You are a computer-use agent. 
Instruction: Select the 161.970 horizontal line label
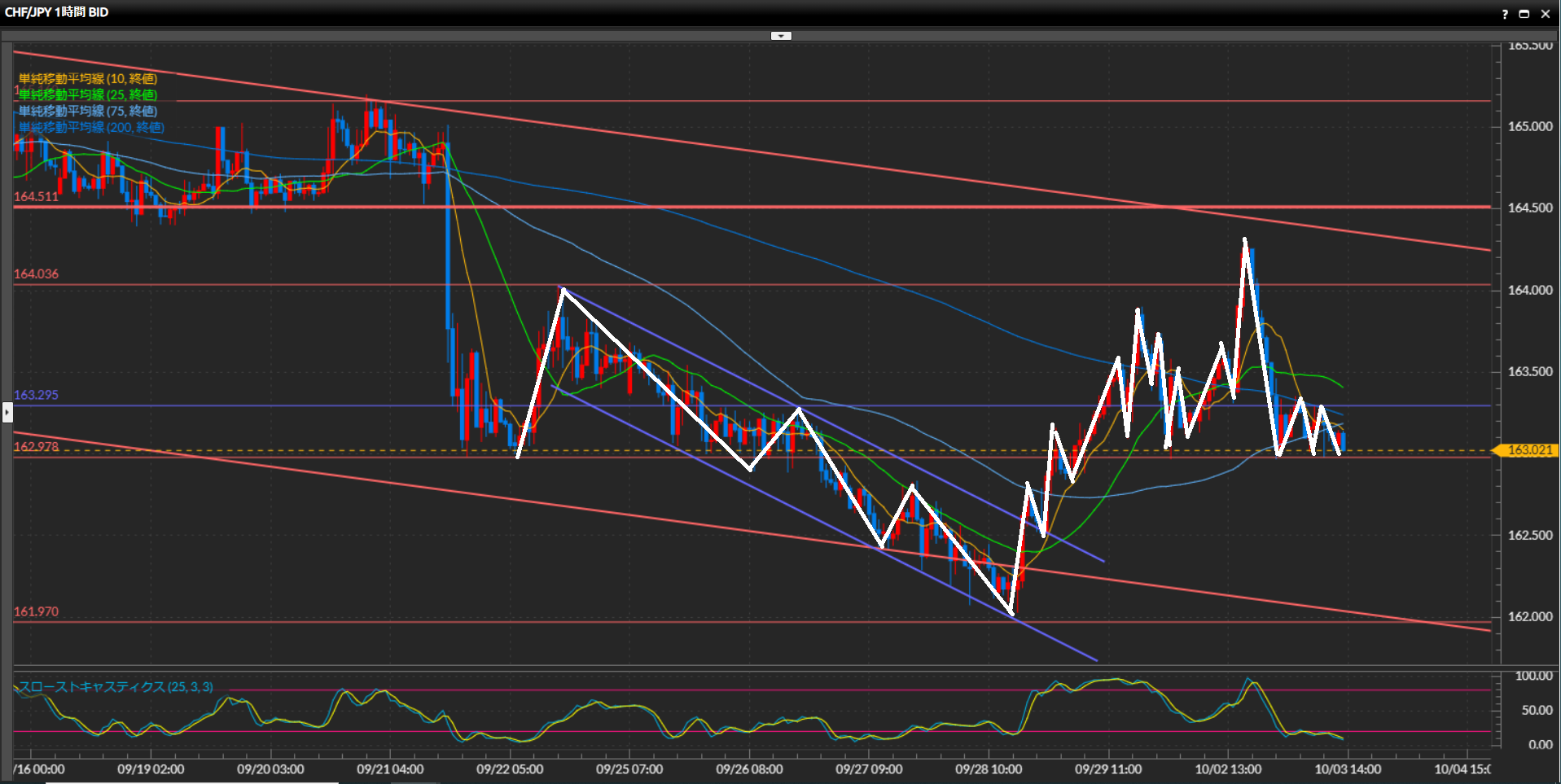coord(36,612)
